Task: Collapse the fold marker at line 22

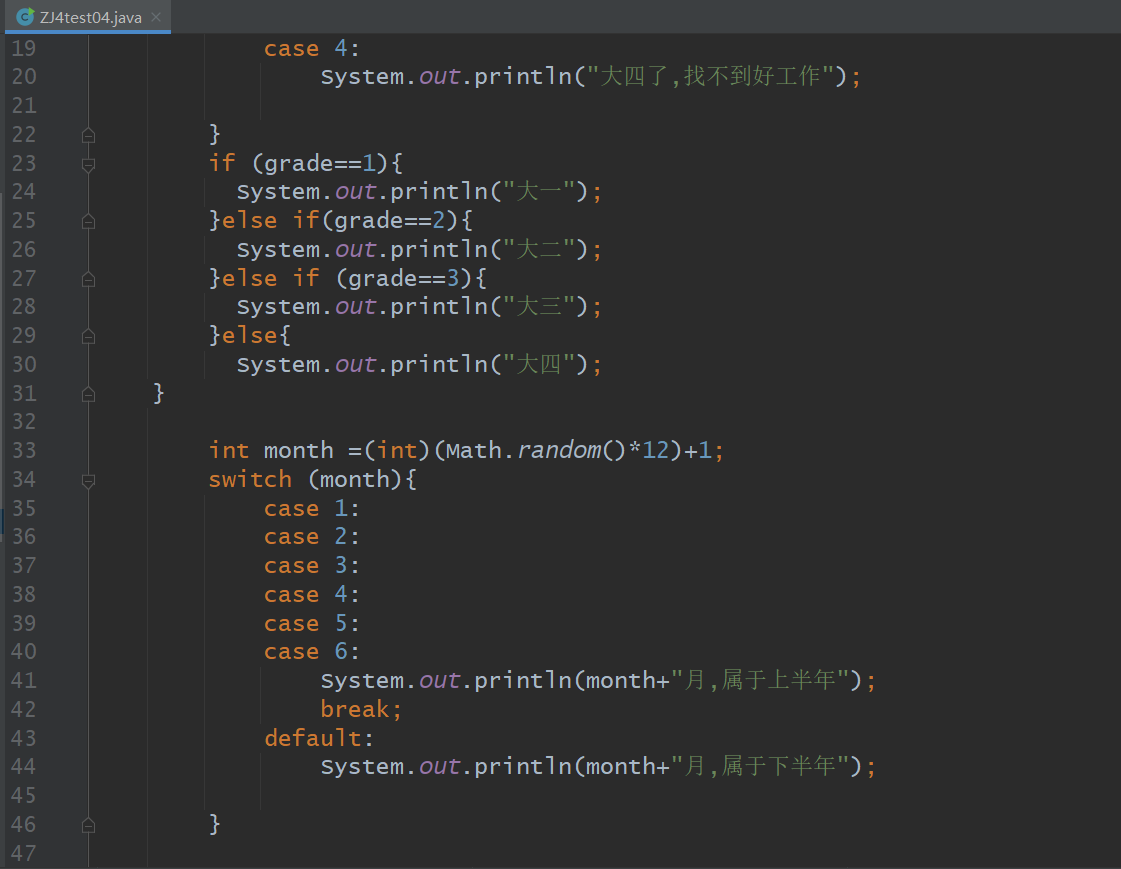Action: (88, 135)
